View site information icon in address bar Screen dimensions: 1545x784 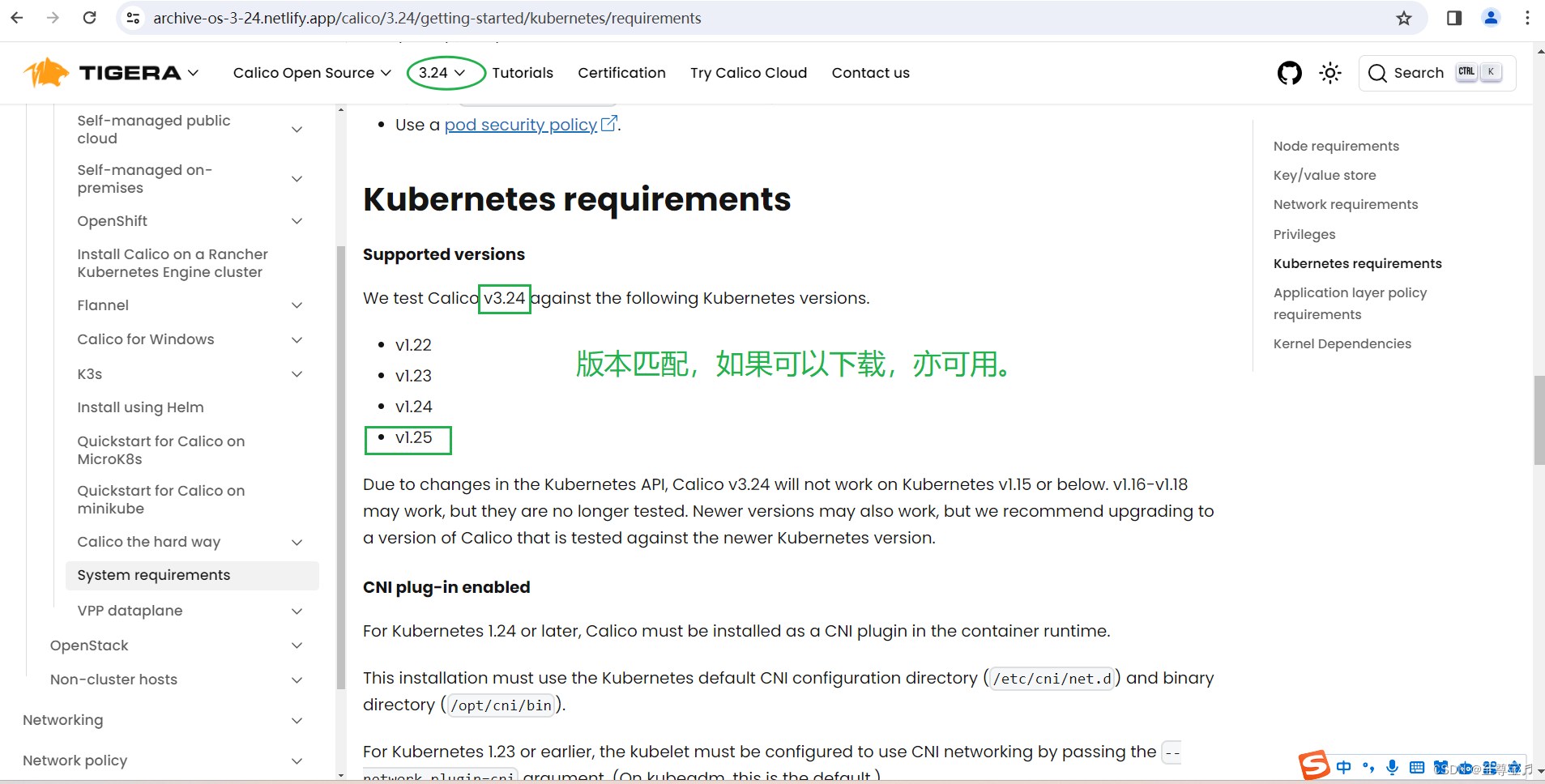click(x=134, y=18)
